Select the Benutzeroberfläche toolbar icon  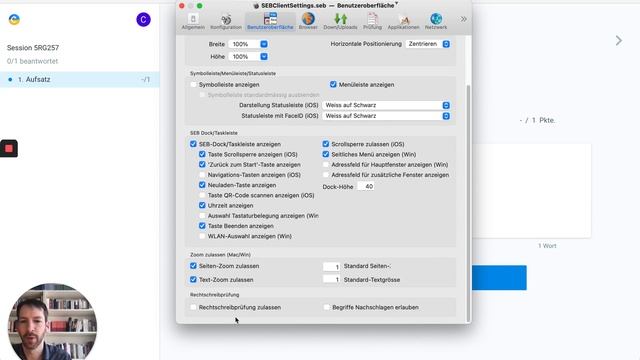click(270, 21)
